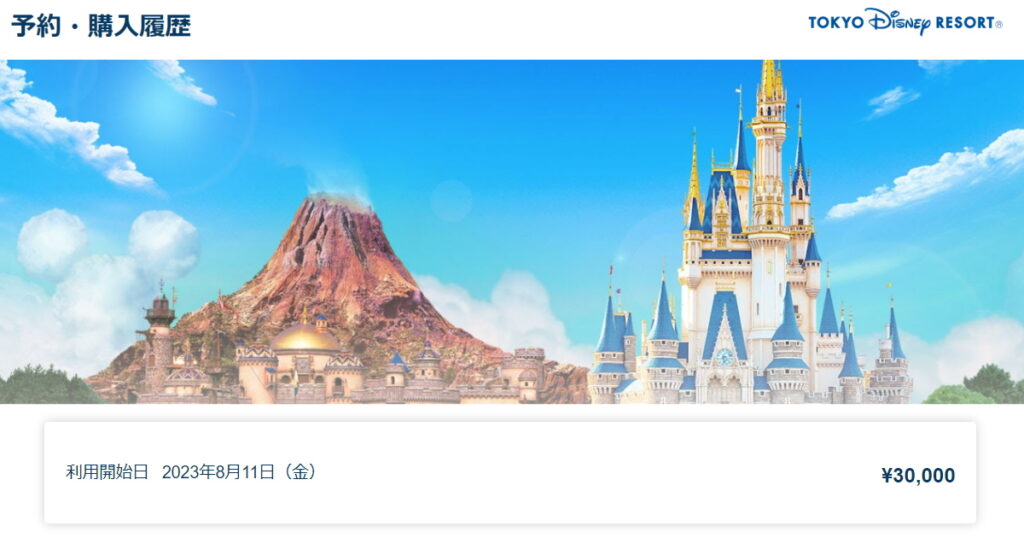Click the Tokyo Disney Resort logo

click(x=905, y=22)
